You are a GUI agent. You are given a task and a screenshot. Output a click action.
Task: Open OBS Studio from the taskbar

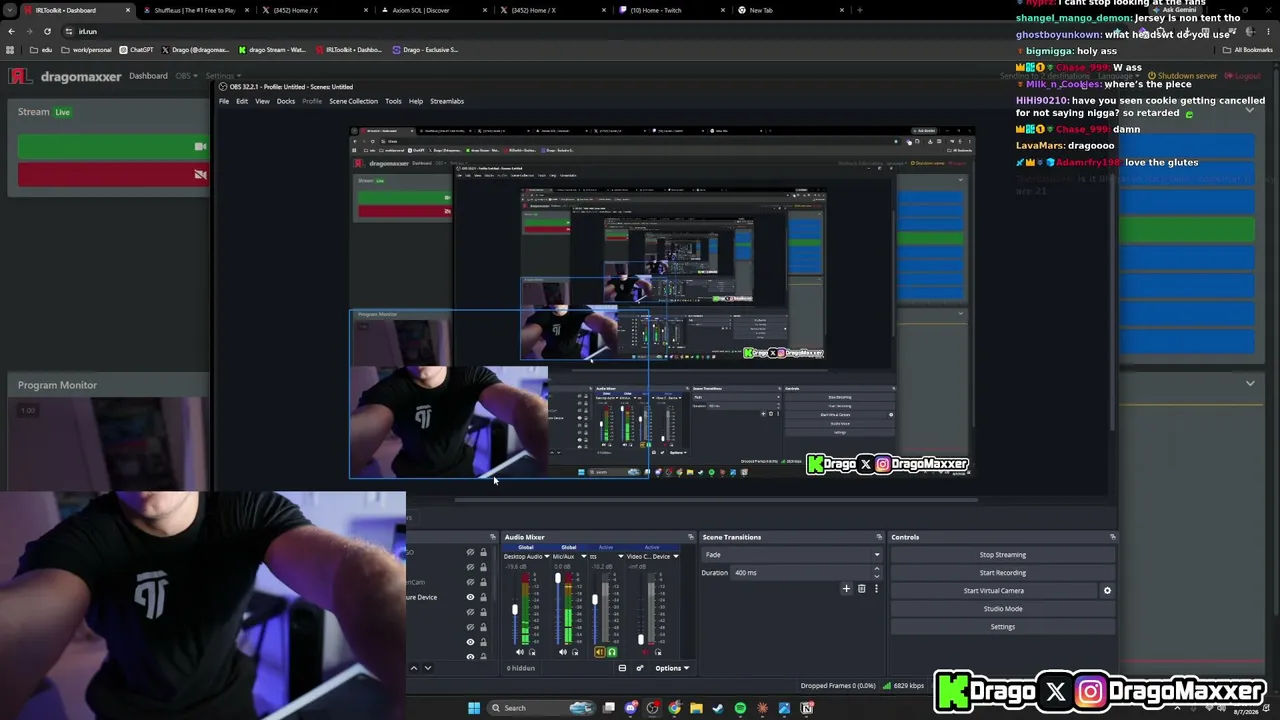point(653,708)
